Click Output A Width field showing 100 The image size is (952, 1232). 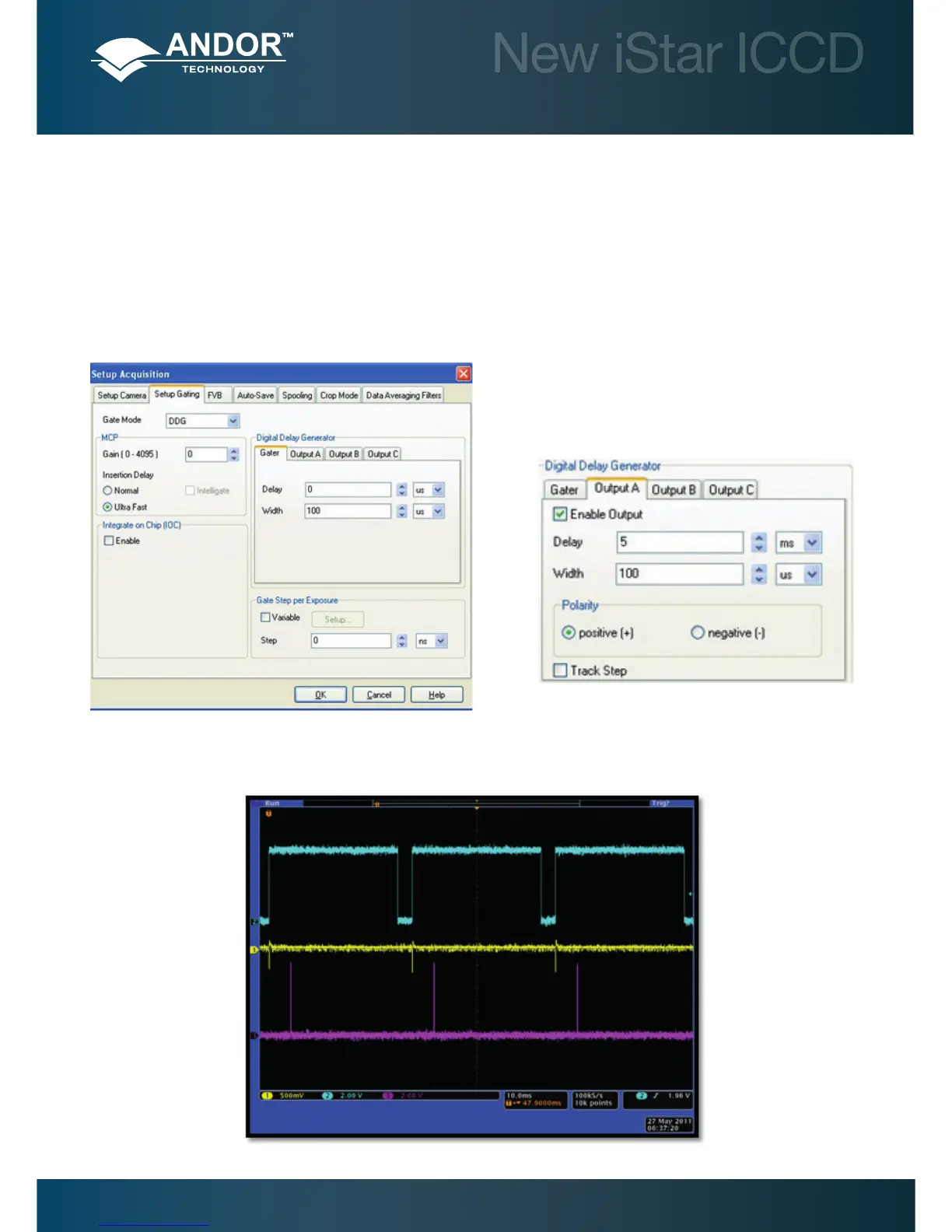coord(680,574)
